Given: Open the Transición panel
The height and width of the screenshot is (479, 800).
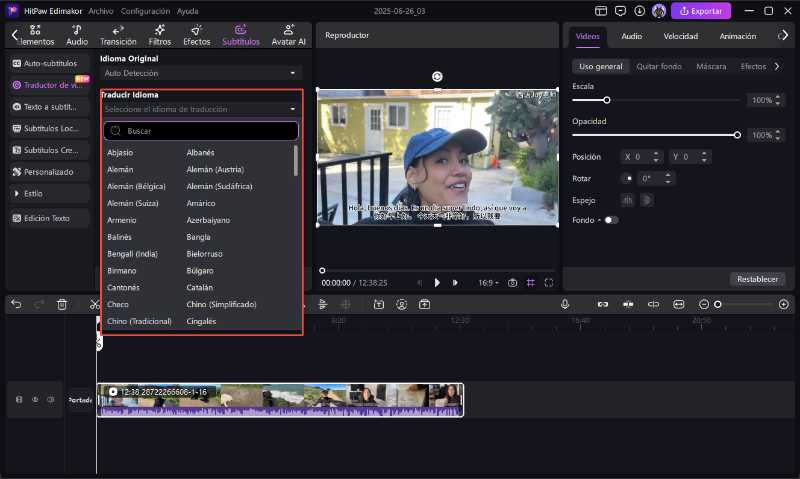Looking at the screenshot, I should click(118, 35).
